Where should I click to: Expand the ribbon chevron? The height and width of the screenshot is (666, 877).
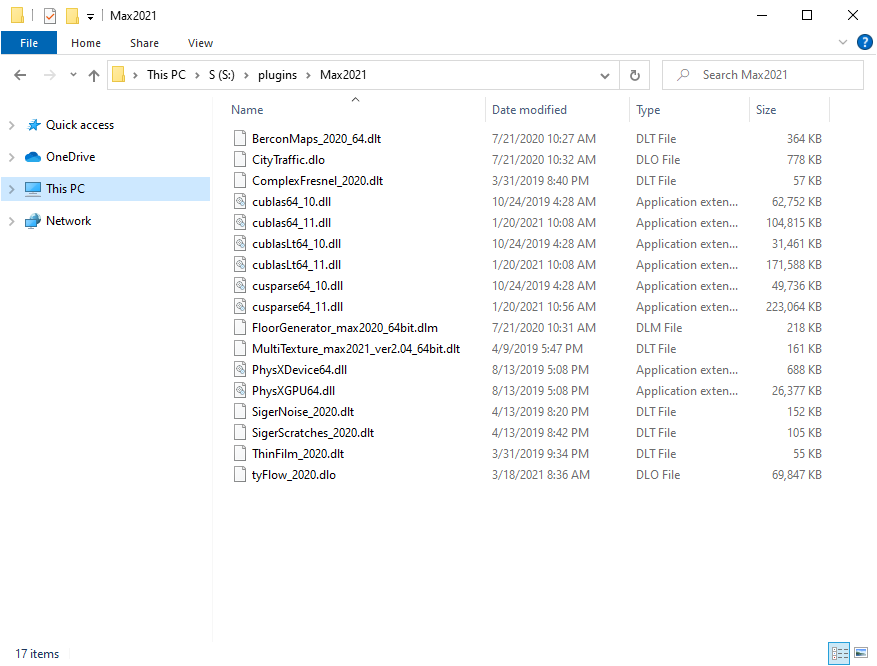(x=843, y=42)
